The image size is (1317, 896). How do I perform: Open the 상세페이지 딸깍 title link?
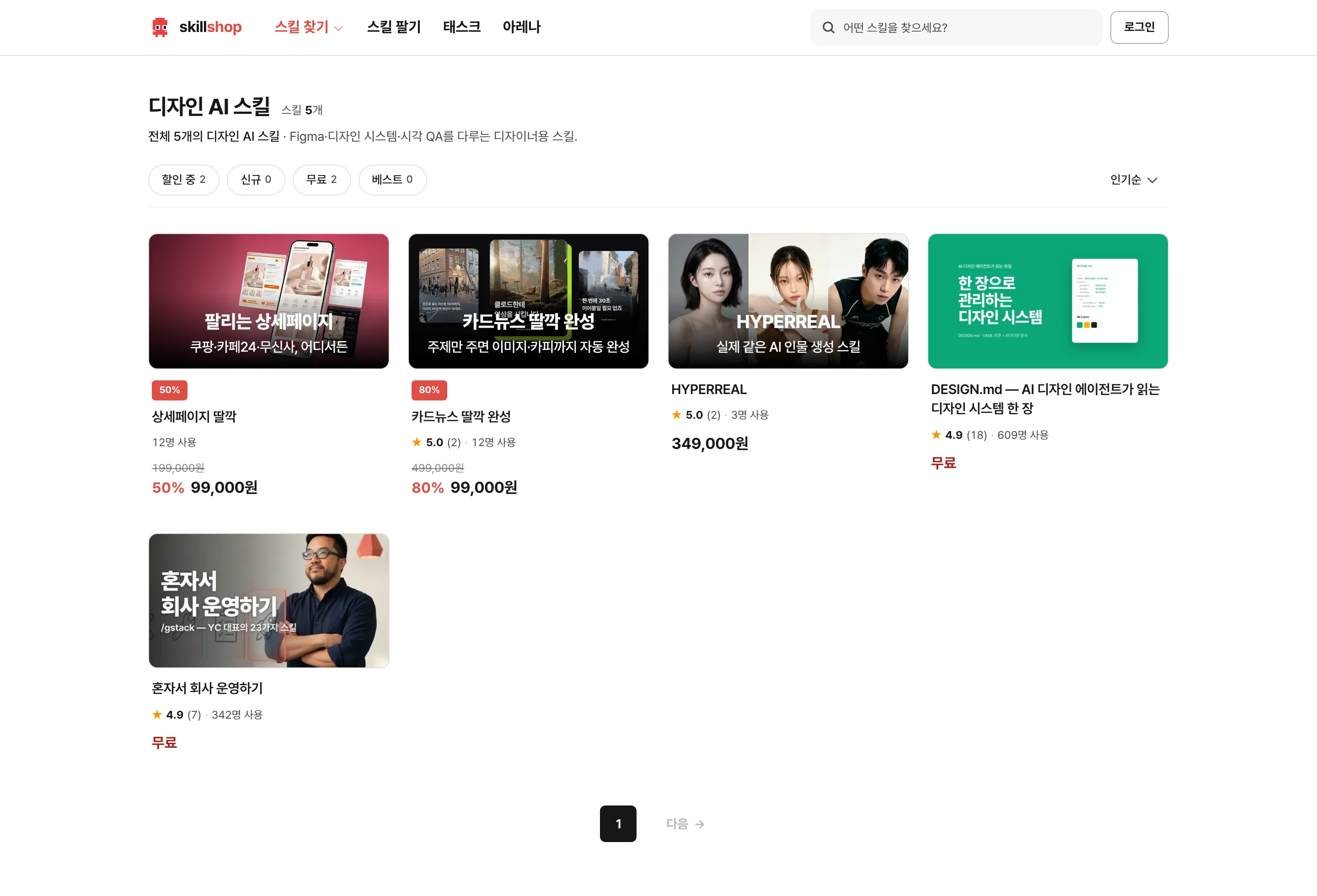pos(194,416)
